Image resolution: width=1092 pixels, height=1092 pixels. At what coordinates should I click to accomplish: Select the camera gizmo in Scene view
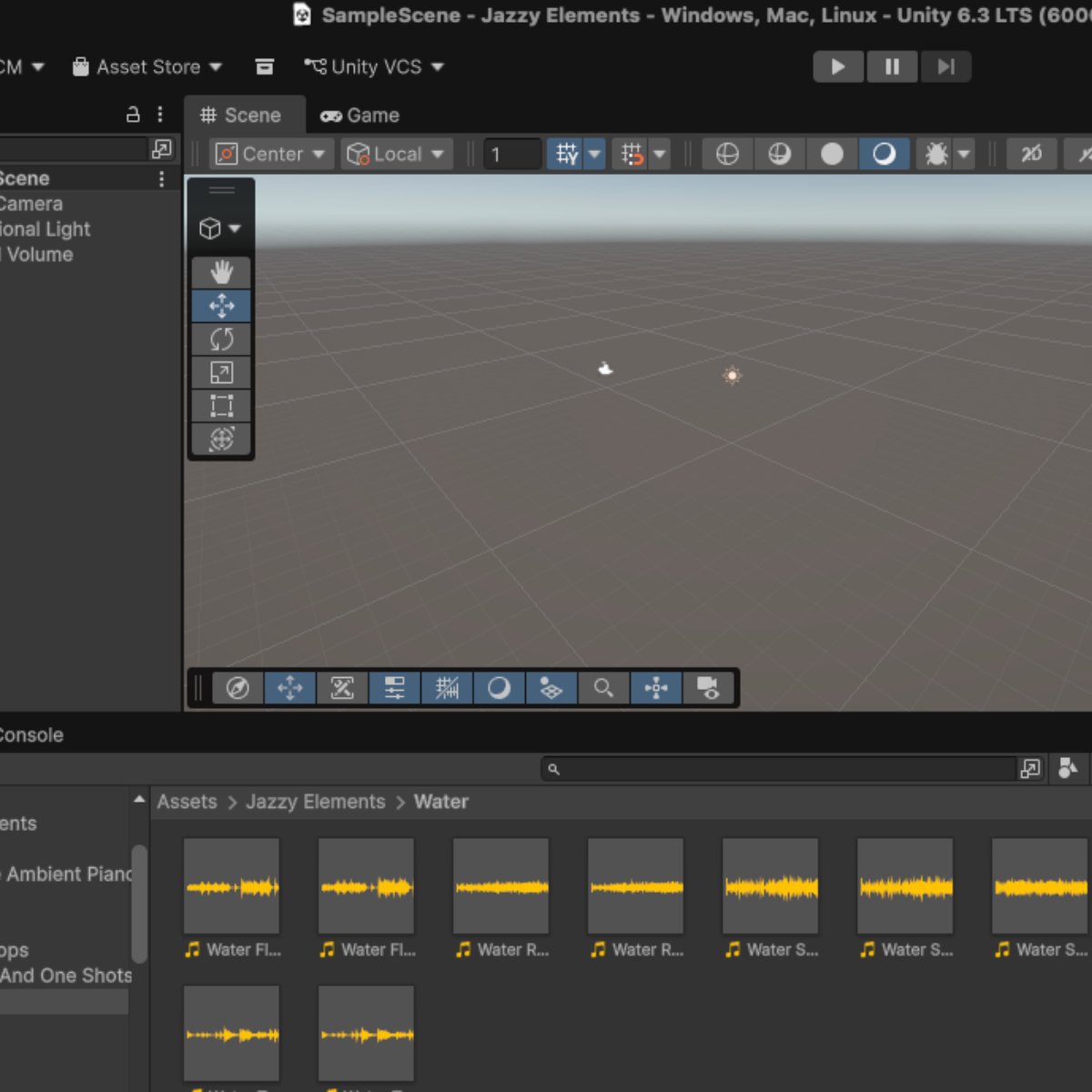605,369
